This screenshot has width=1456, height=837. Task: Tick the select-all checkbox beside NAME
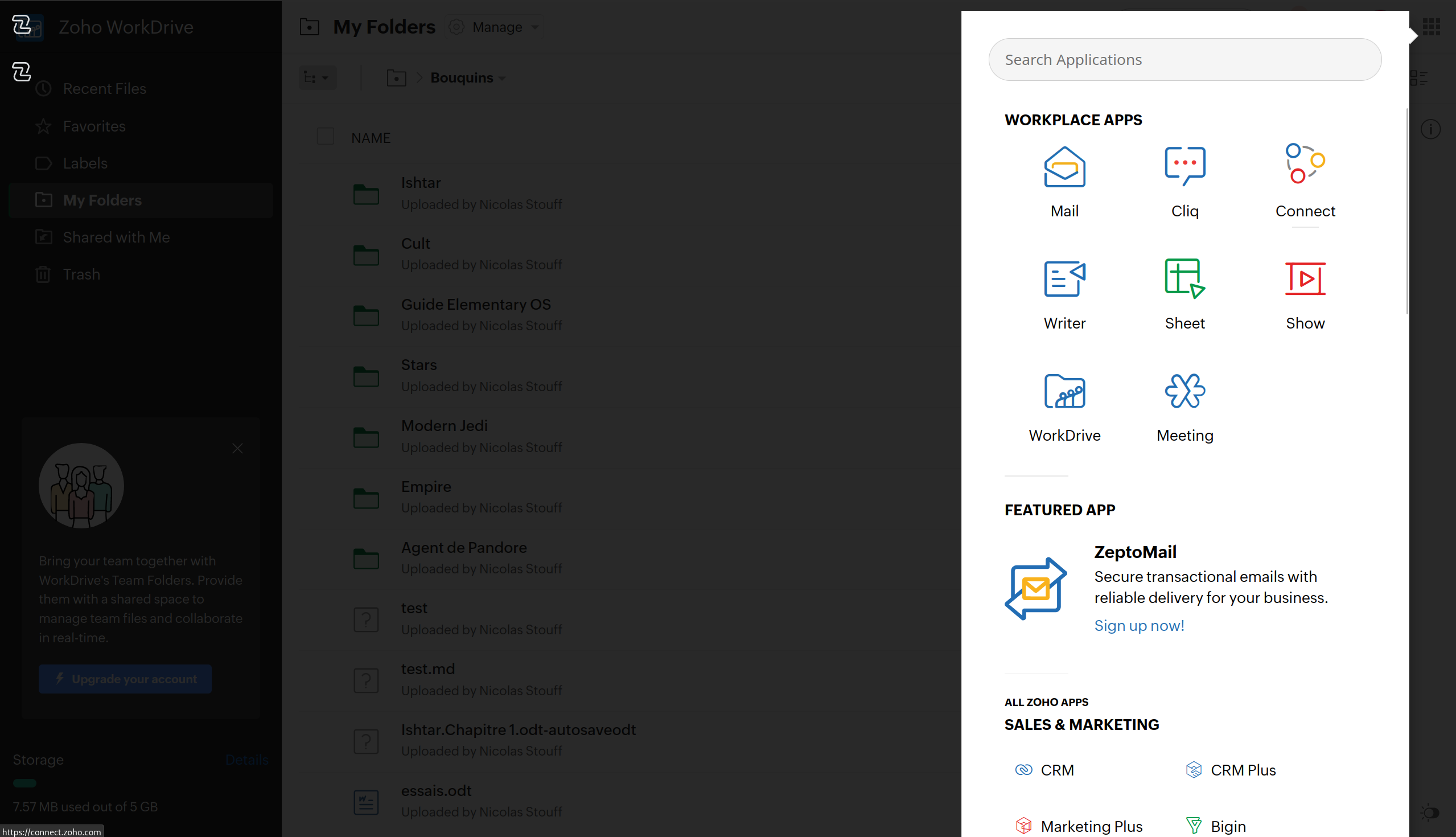(325, 136)
